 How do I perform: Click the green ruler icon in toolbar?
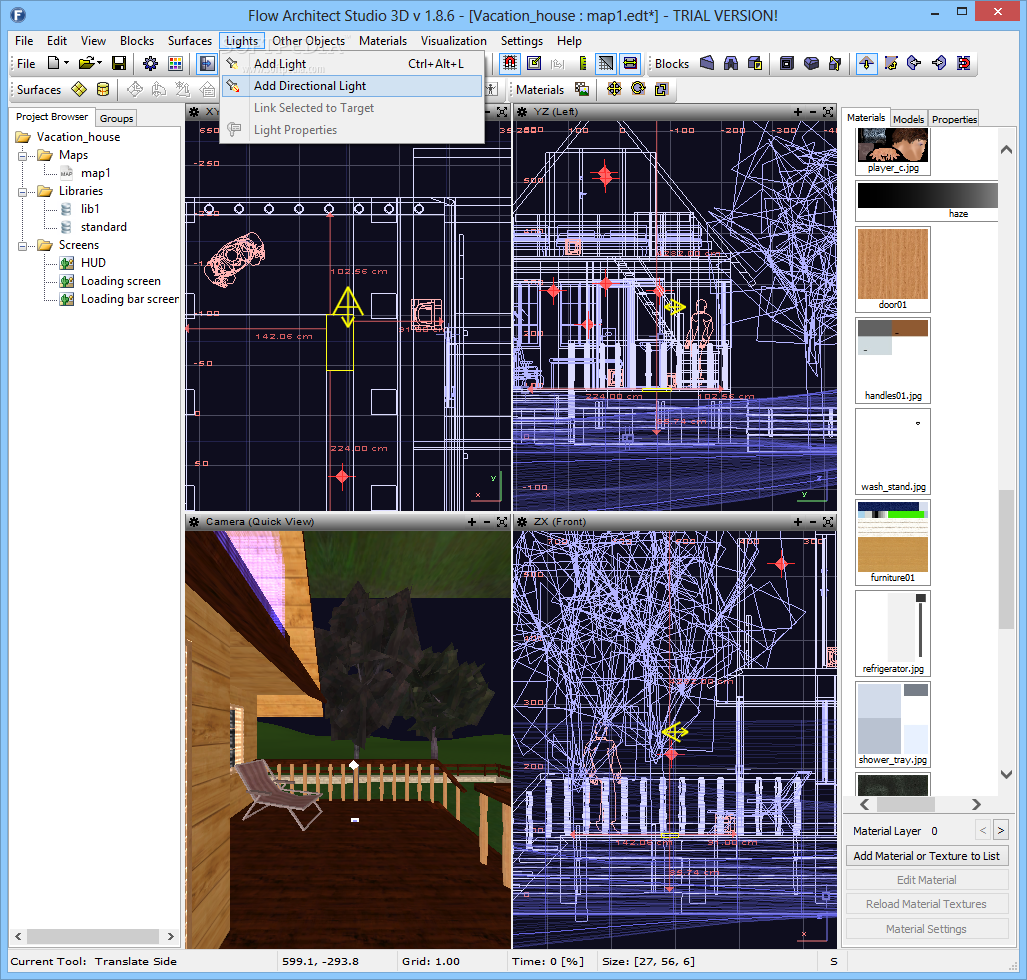point(583,64)
